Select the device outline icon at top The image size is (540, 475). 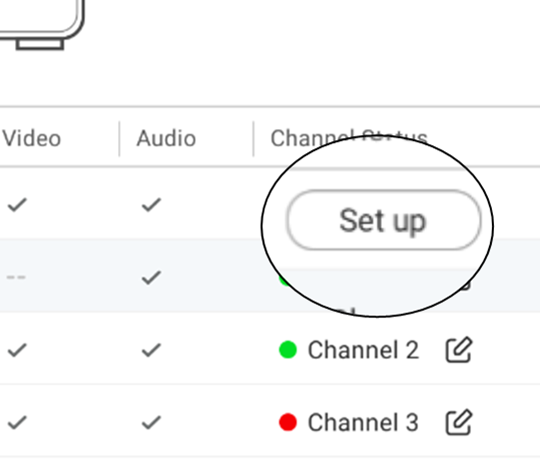point(41,25)
